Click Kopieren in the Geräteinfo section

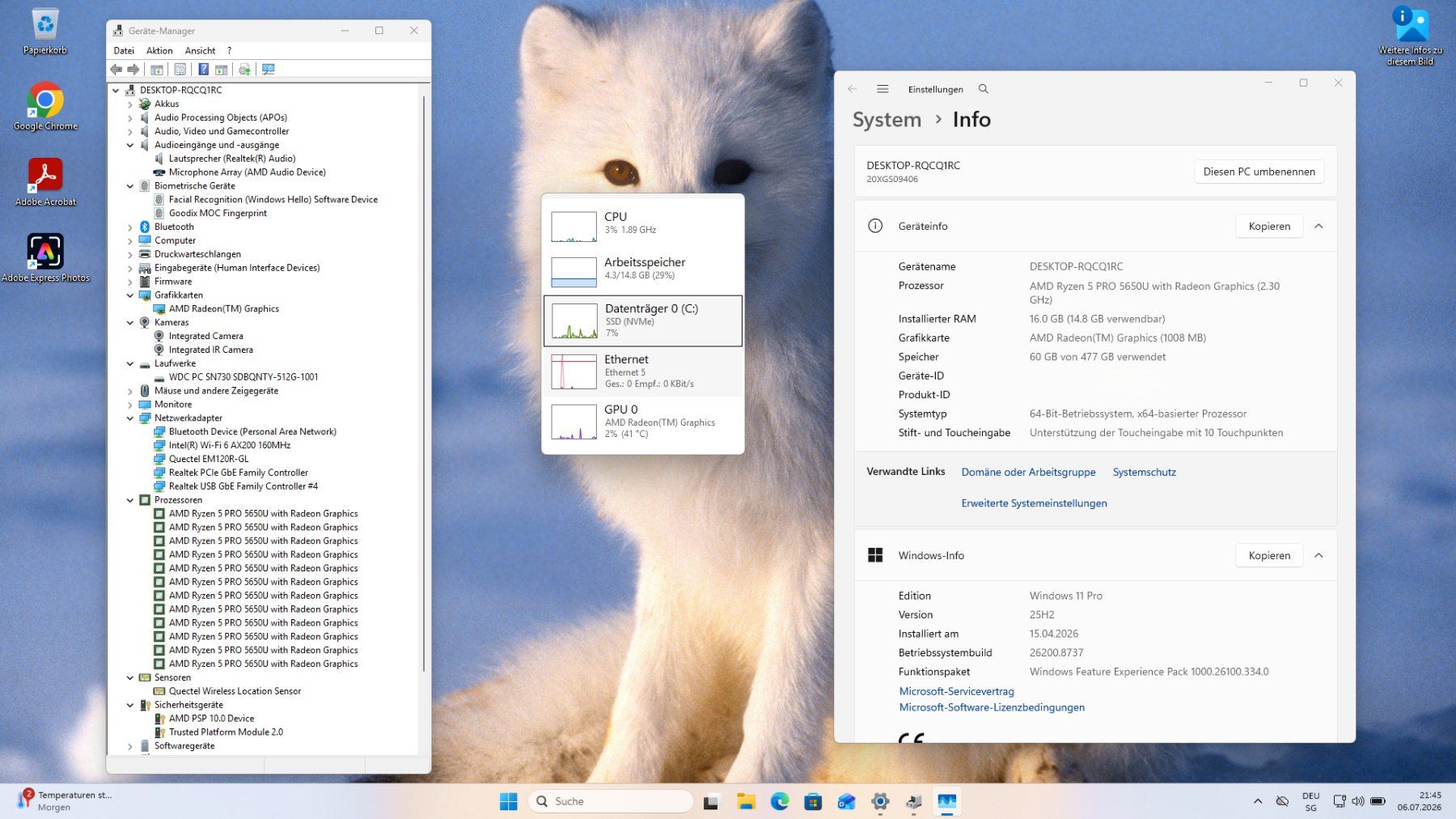[1269, 227]
